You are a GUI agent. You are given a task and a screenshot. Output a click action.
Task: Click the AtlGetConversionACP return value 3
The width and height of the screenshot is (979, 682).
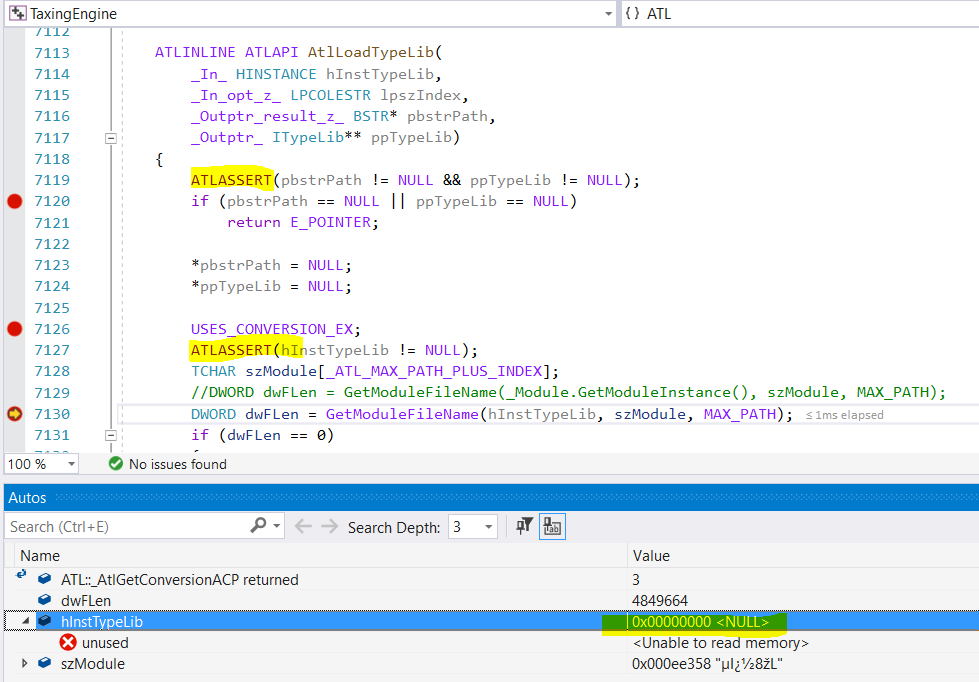636,580
